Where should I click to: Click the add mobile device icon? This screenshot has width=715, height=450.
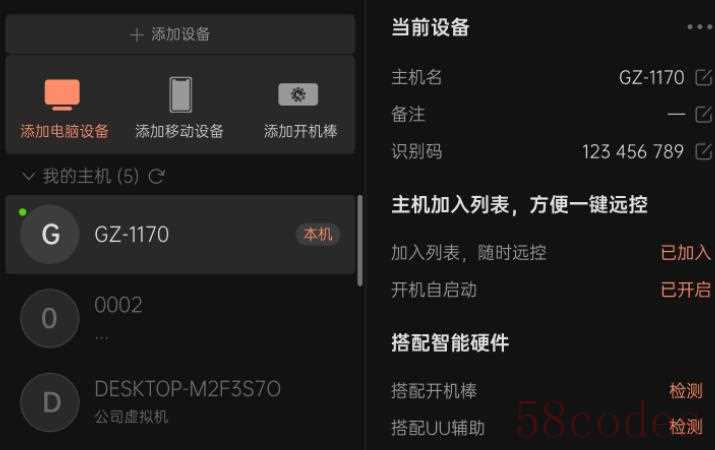click(181, 94)
